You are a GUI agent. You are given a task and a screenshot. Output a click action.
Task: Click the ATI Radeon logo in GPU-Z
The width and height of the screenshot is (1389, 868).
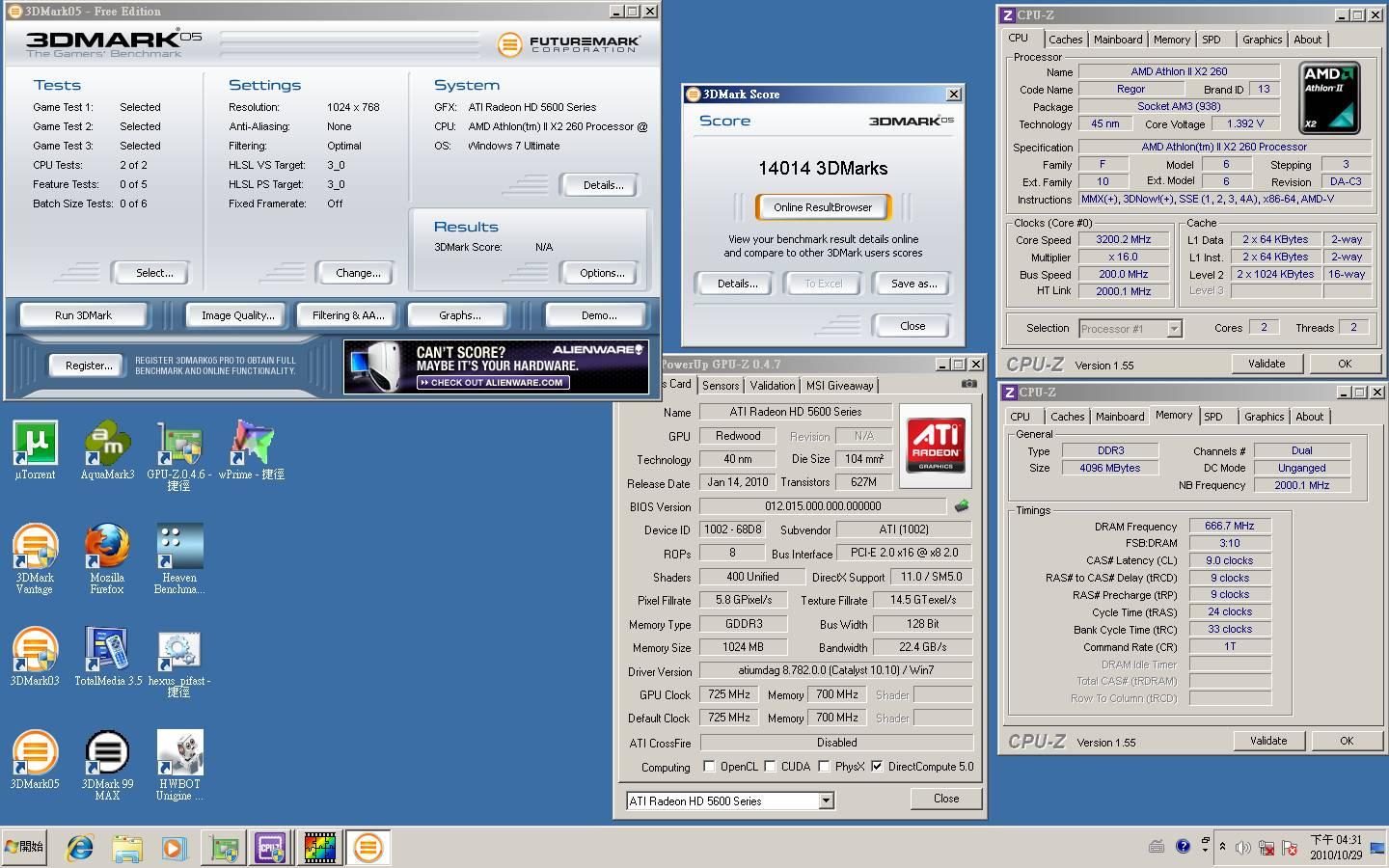[935, 446]
